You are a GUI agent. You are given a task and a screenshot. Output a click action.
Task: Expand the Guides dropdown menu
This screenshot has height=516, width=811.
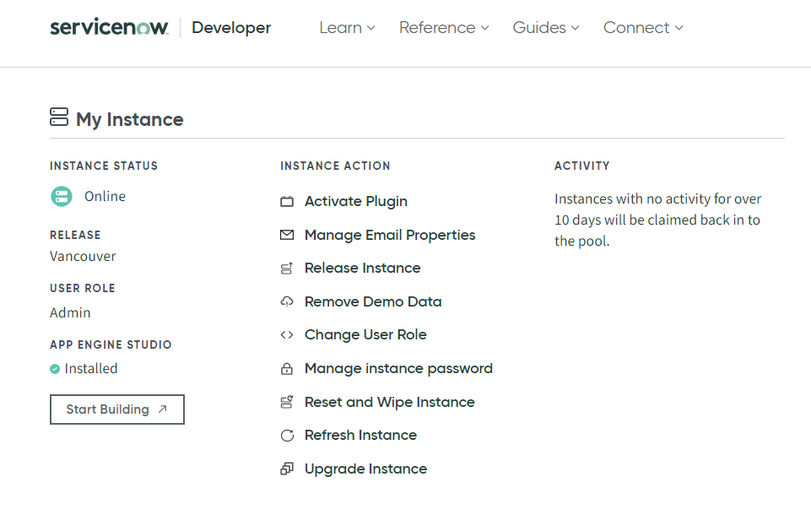545,28
